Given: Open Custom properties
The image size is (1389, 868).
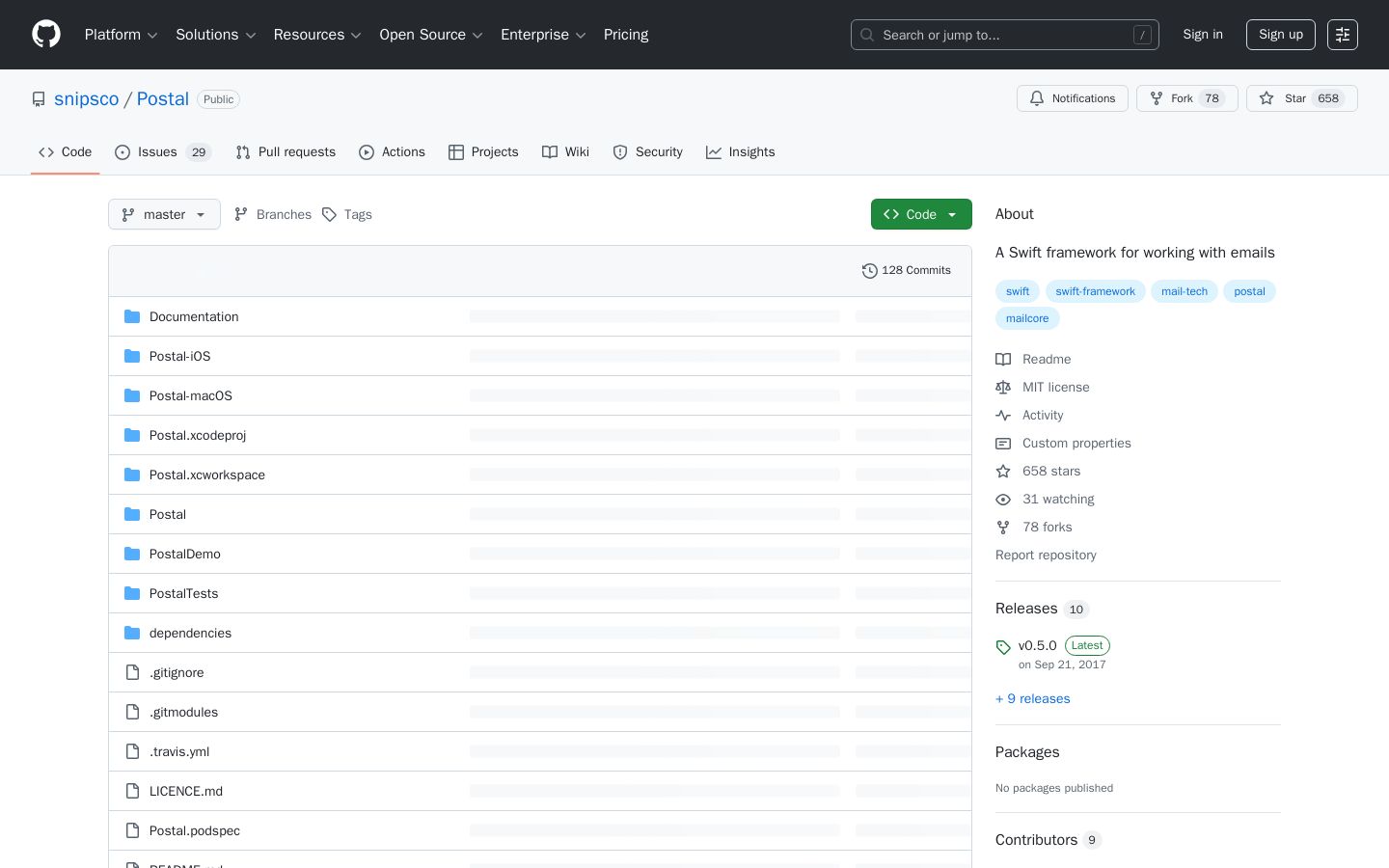Looking at the screenshot, I should click(x=1064, y=443).
